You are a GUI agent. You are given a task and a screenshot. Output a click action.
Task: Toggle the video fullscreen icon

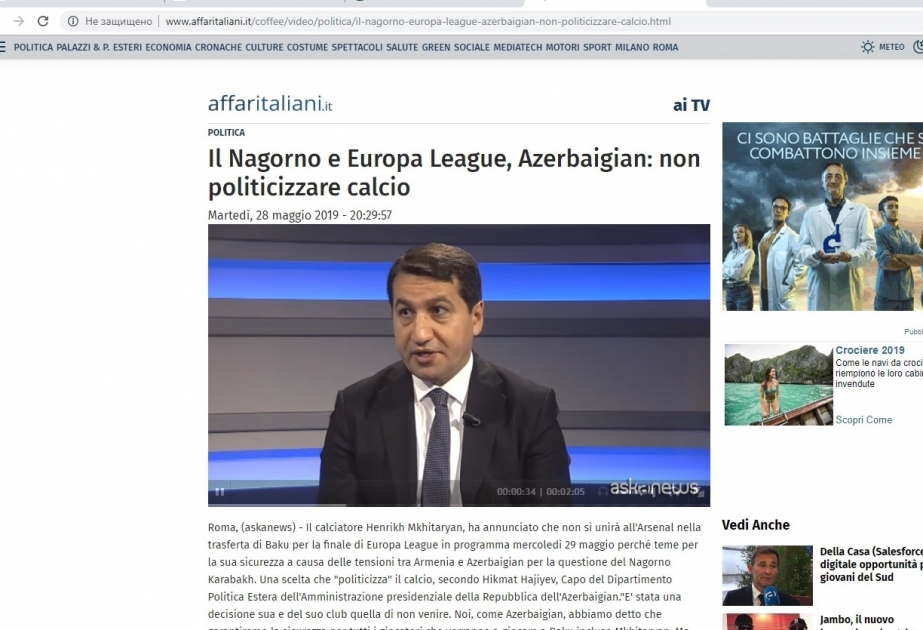(700, 493)
